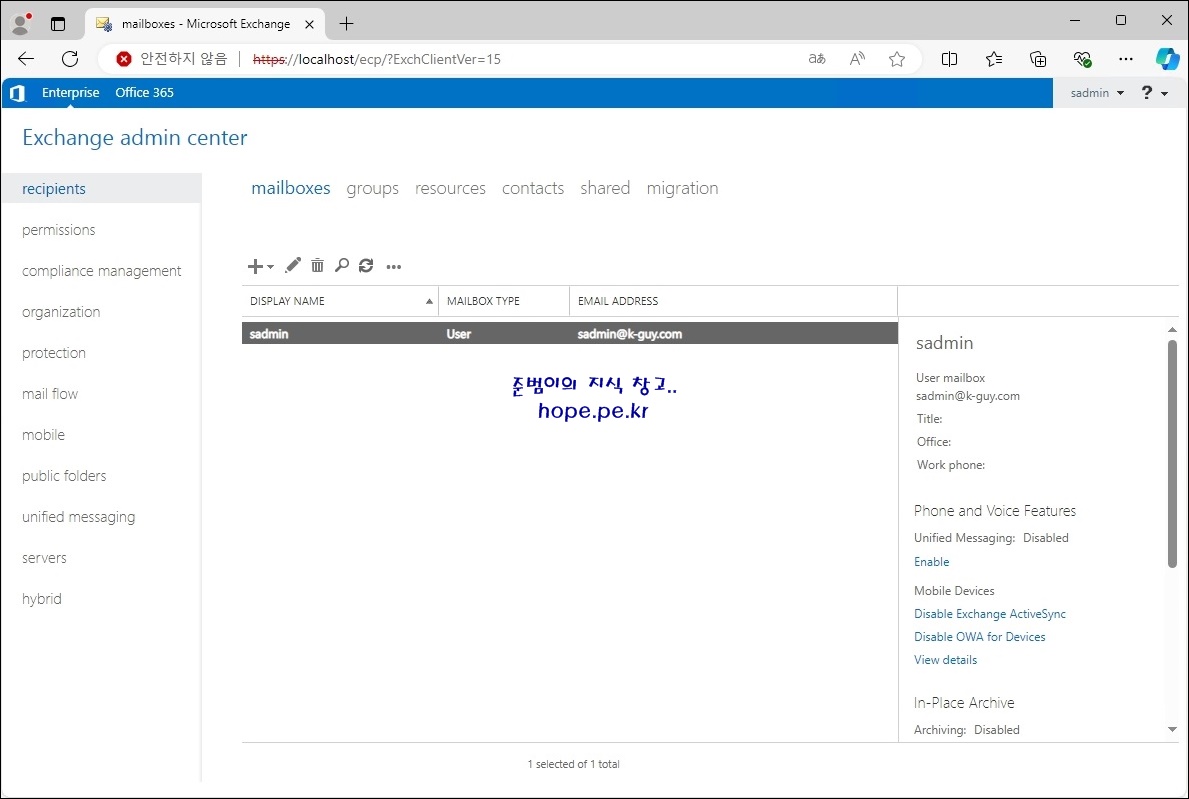This screenshot has width=1189, height=799.
Task: Open recipients in left navigation
Action: coord(102,188)
